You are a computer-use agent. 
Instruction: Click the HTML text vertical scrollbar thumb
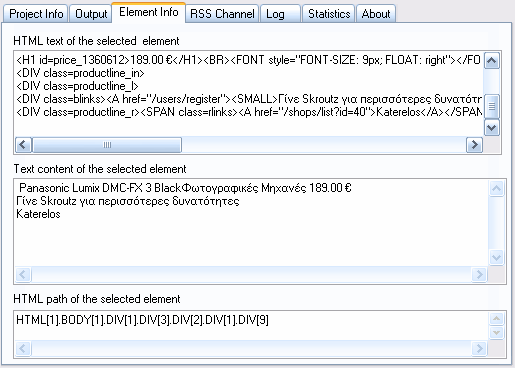pos(492,106)
